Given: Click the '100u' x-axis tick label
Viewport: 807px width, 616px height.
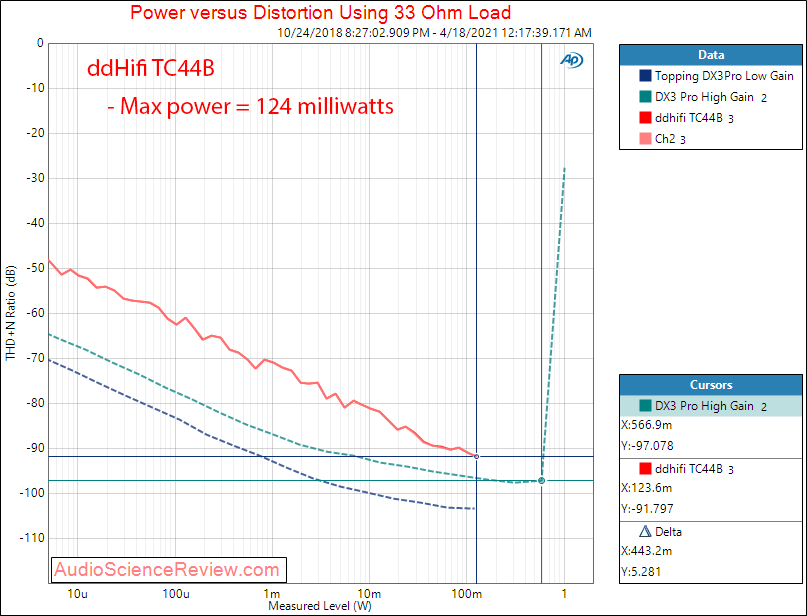Looking at the screenshot, I should [x=176, y=594].
